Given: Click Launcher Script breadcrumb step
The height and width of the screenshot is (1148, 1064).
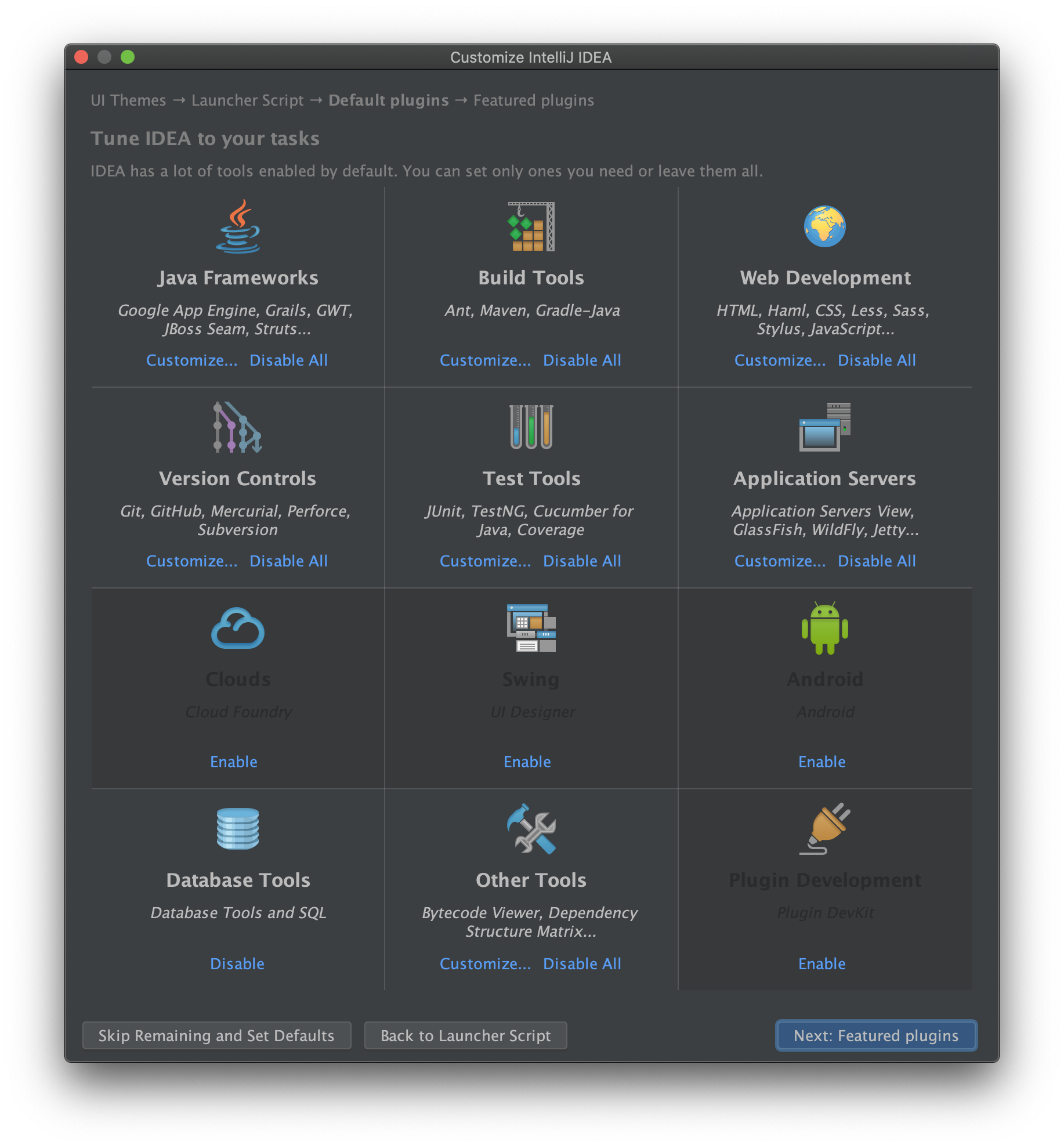Looking at the screenshot, I should (x=248, y=100).
